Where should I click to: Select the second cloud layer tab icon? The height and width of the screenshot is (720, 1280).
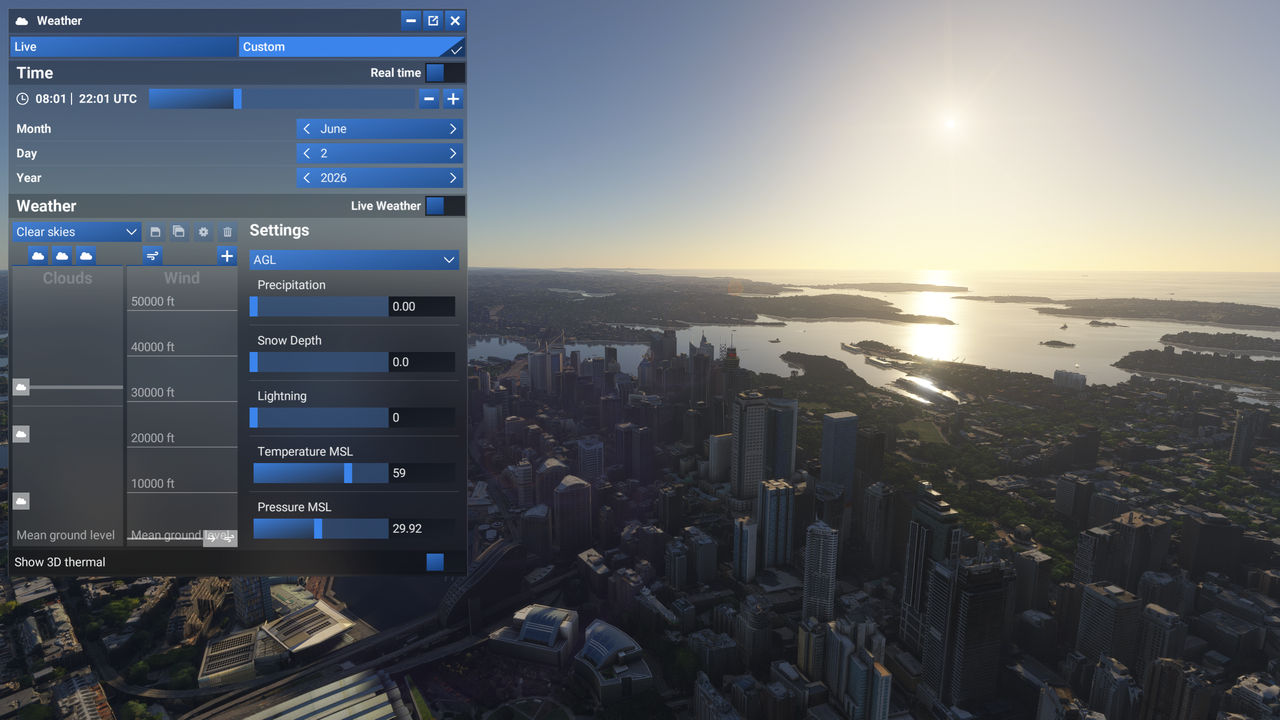coord(62,256)
